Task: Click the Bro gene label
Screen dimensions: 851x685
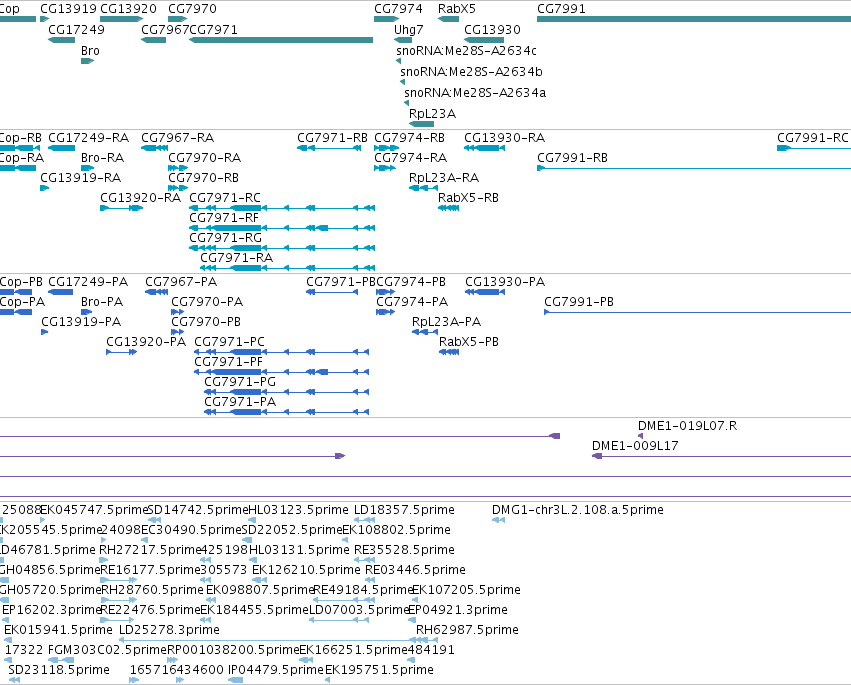Action: tap(90, 50)
